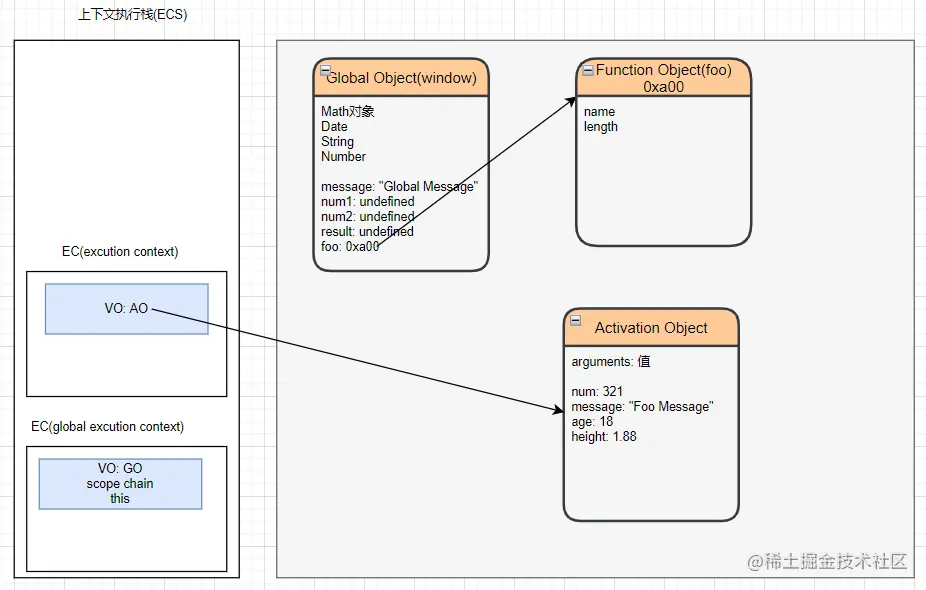The height and width of the screenshot is (590, 926).
Task: Click message: "Global Message" text
Action: [399, 187]
